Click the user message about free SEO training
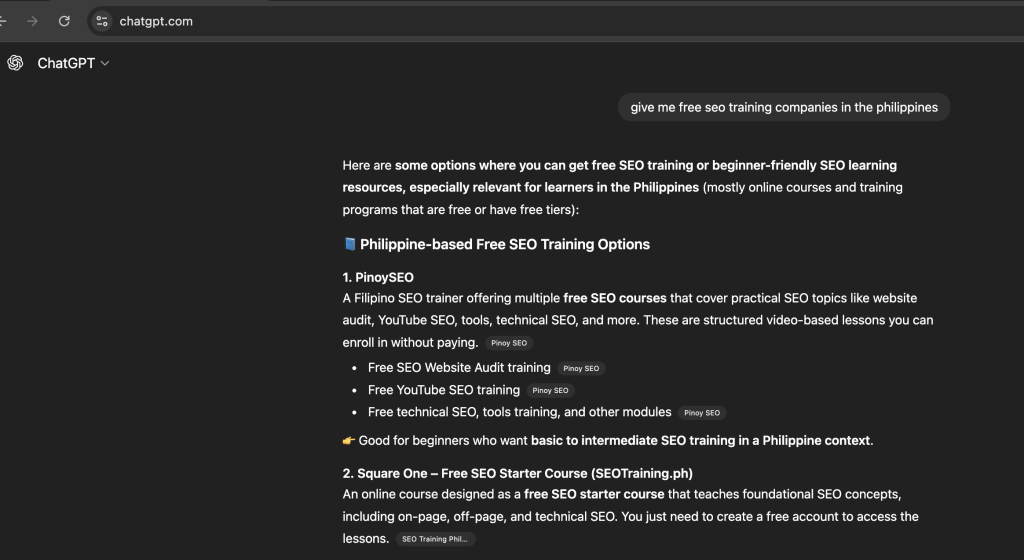1024x560 pixels. pyautogui.click(x=784, y=107)
